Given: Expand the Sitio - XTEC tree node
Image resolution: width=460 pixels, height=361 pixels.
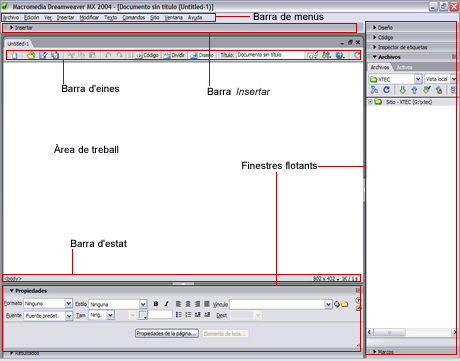Looking at the screenshot, I should click(370, 102).
